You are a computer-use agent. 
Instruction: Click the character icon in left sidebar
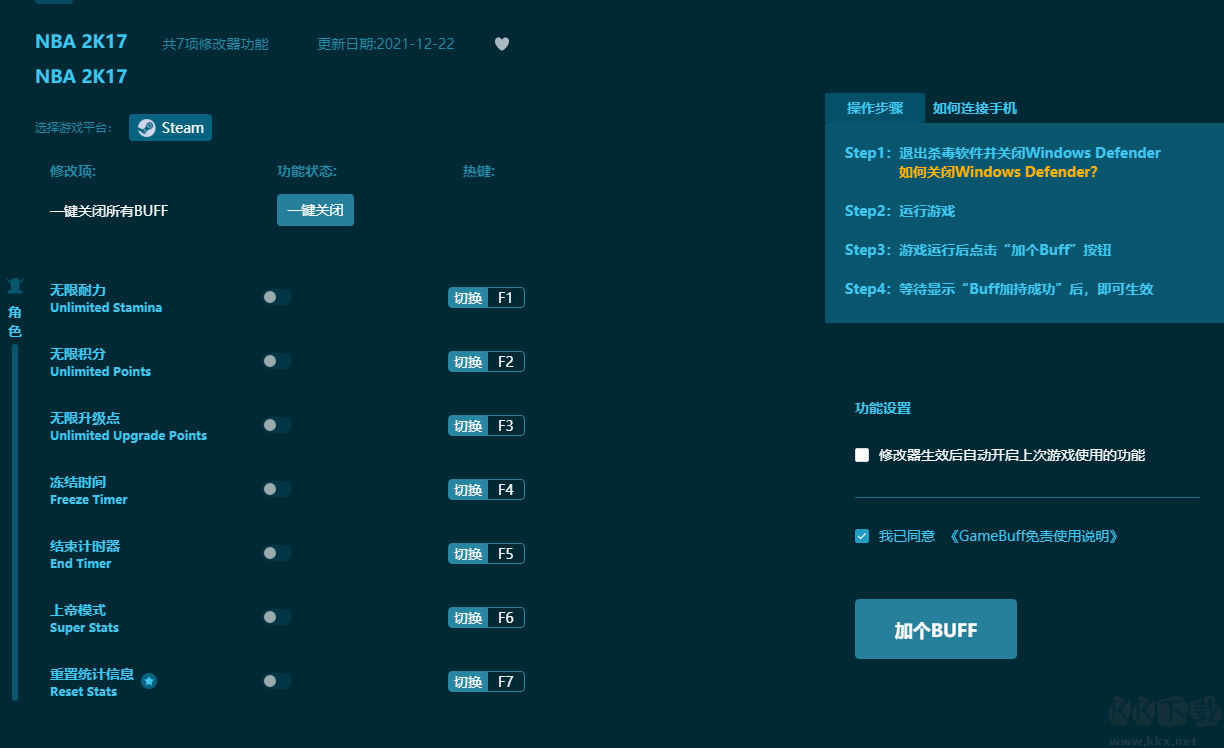(x=15, y=286)
